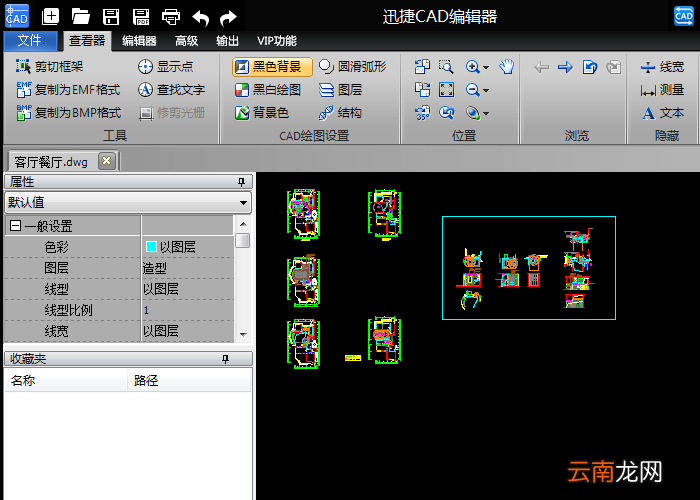Screen dimensions: 700x500
Task: Collapse the 一般设置 section
Action: click(x=15, y=225)
